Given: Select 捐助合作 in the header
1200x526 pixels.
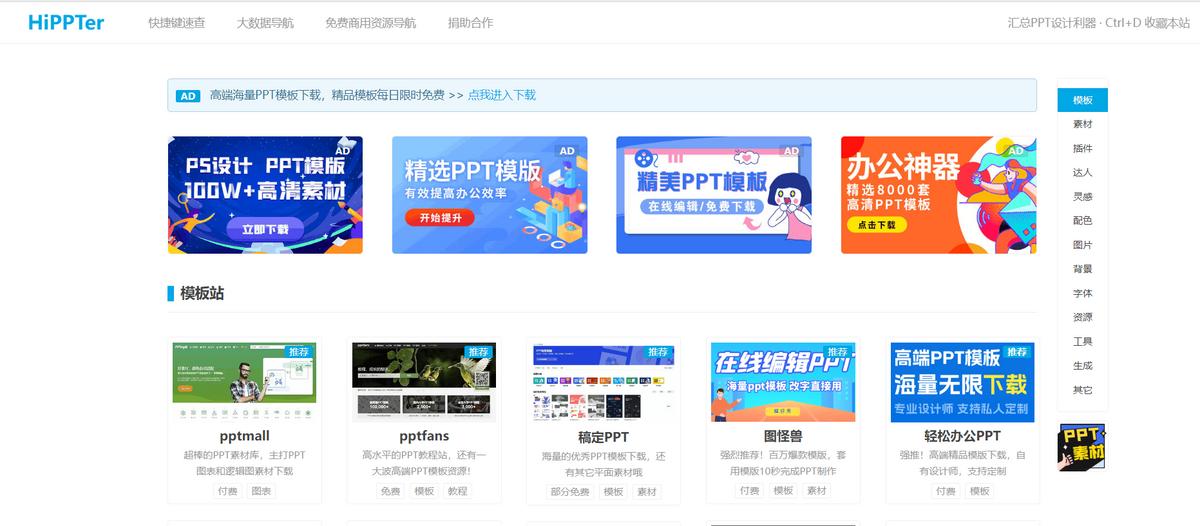Looking at the screenshot, I should (470, 22).
